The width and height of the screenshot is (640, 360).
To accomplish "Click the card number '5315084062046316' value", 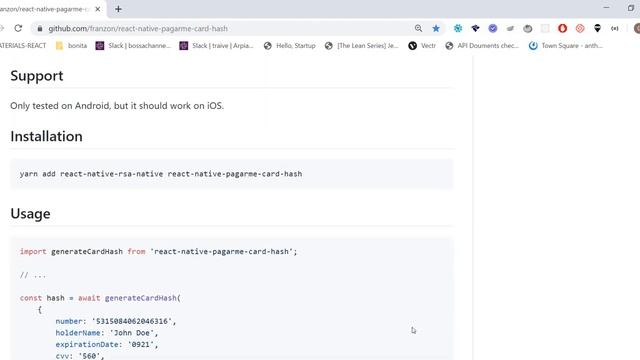I will click(132, 321).
